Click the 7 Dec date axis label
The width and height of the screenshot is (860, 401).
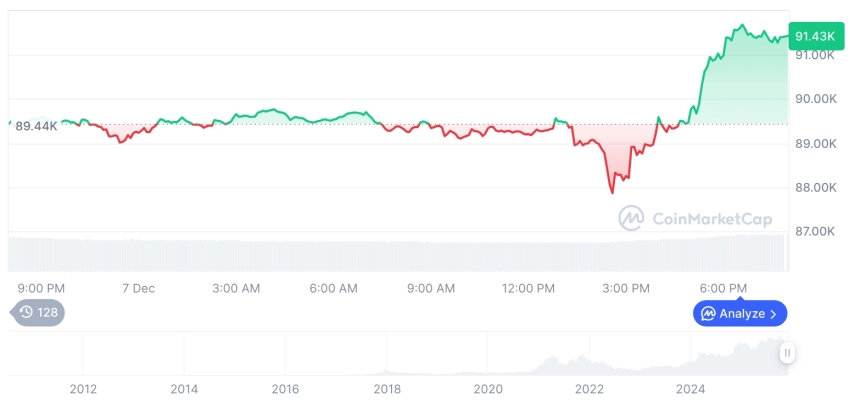[138, 288]
